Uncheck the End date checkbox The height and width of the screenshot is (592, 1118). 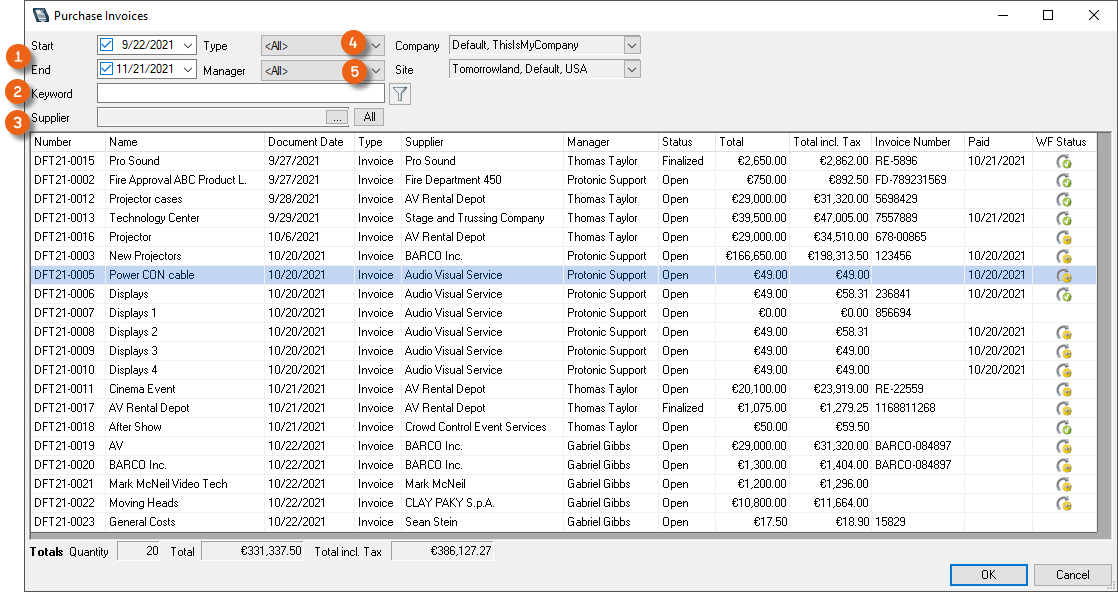tap(107, 70)
